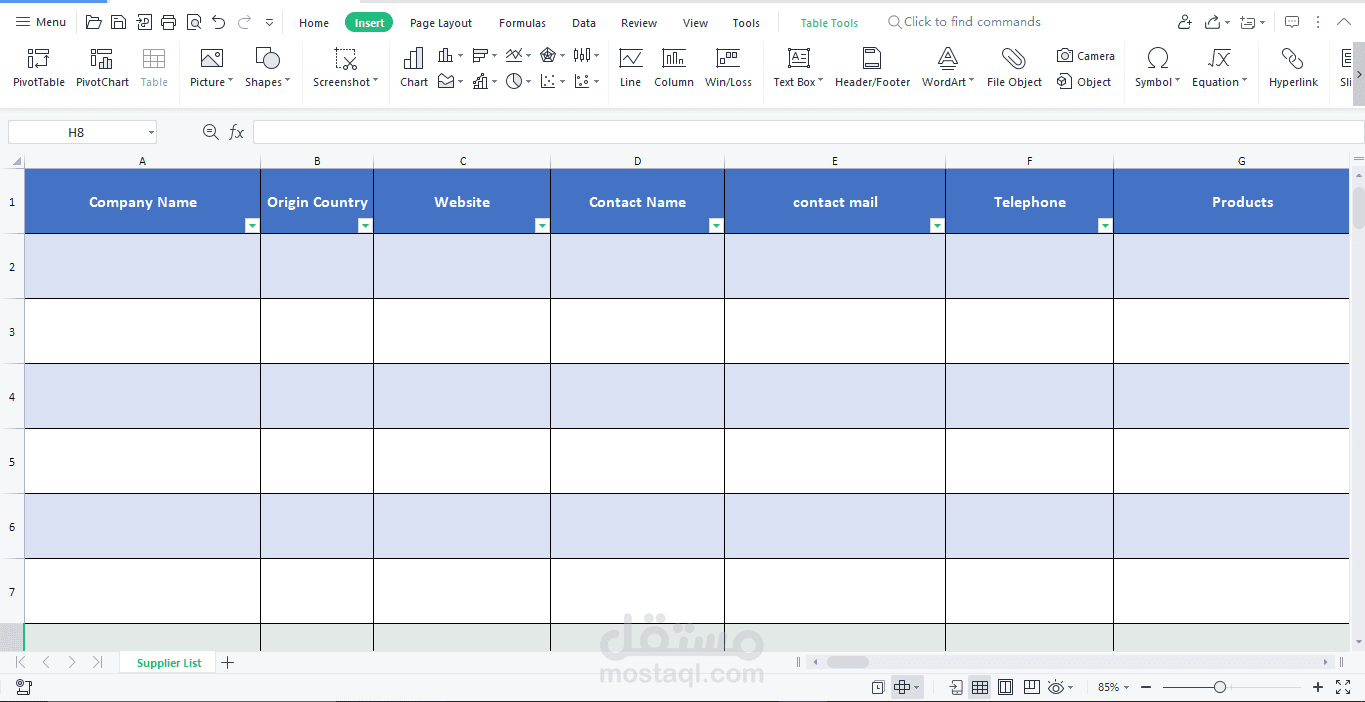Click the insert function fx button

(x=237, y=132)
